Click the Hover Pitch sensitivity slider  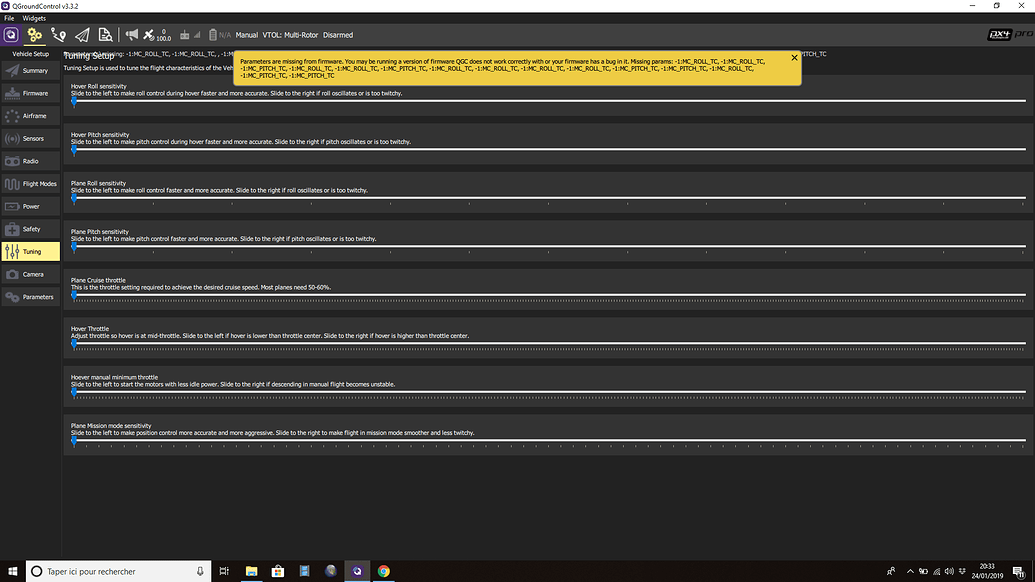[x=549, y=150]
